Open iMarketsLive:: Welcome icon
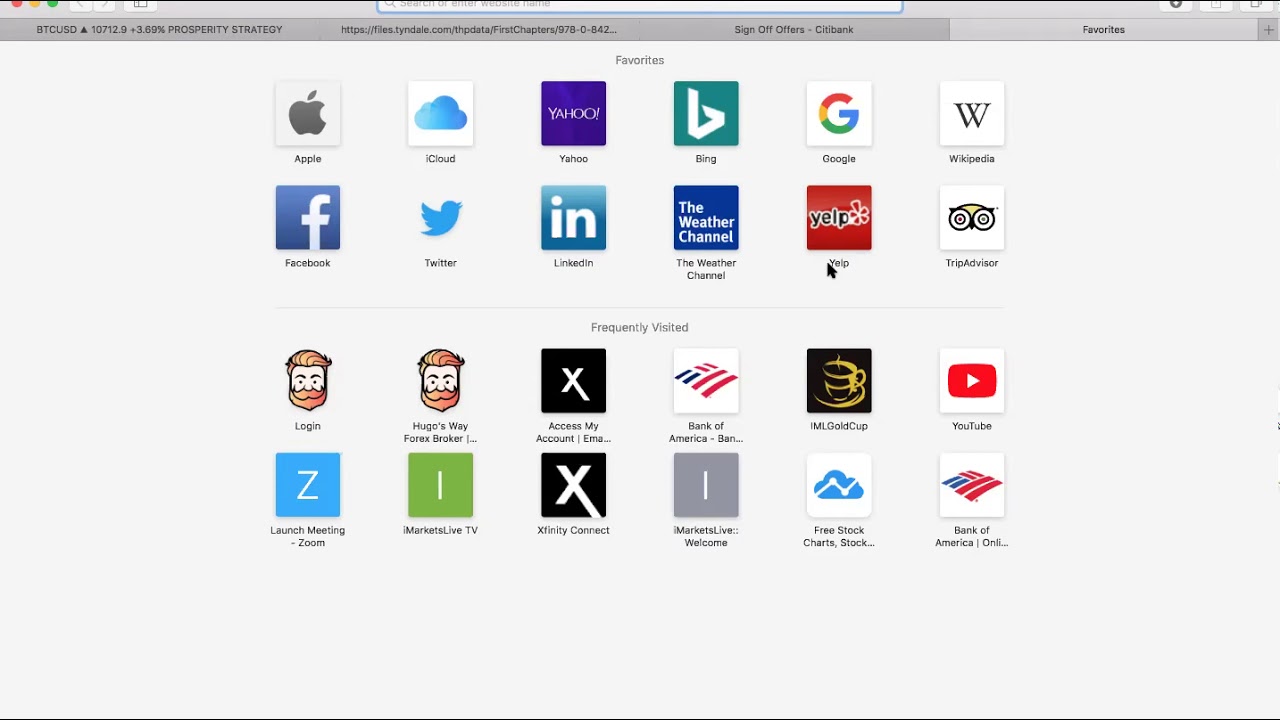The height and width of the screenshot is (720, 1280). [x=706, y=485]
